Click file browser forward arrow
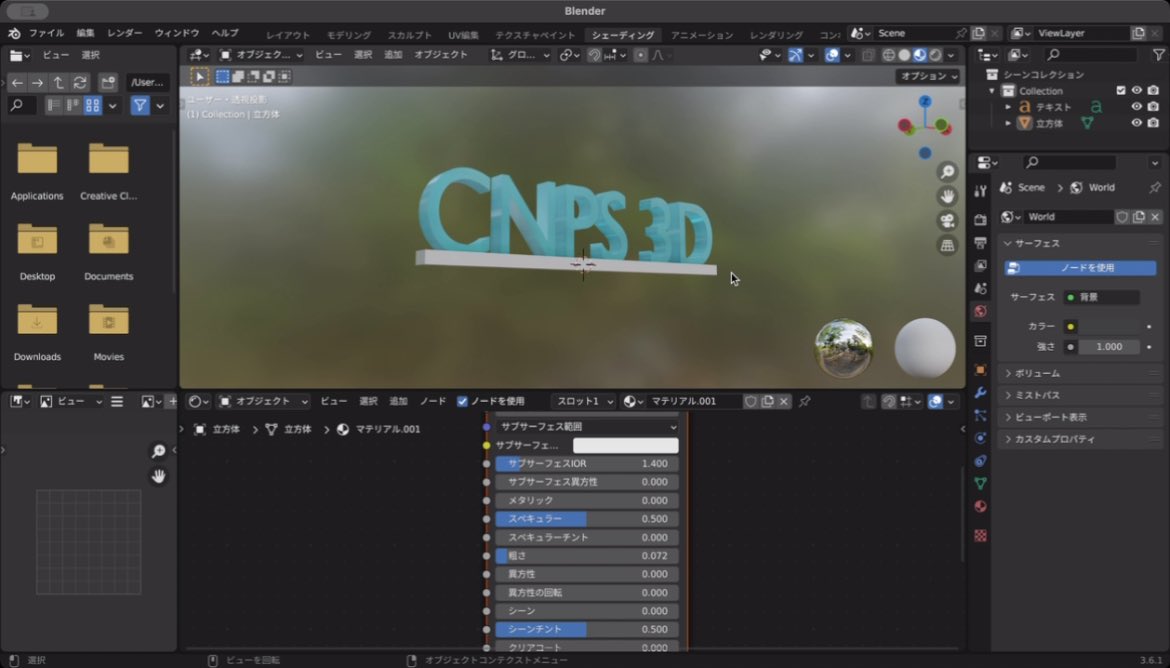1170x668 pixels. [37, 83]
